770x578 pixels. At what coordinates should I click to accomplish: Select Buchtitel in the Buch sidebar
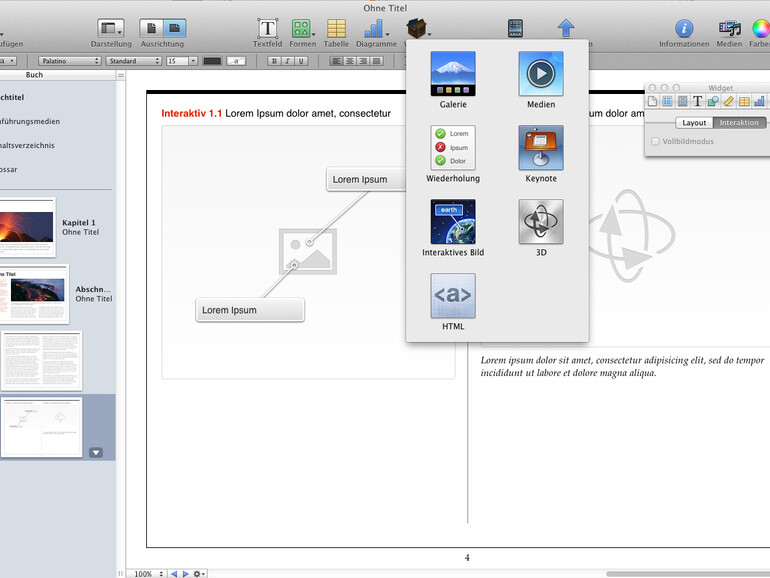(x=12, y=97)
